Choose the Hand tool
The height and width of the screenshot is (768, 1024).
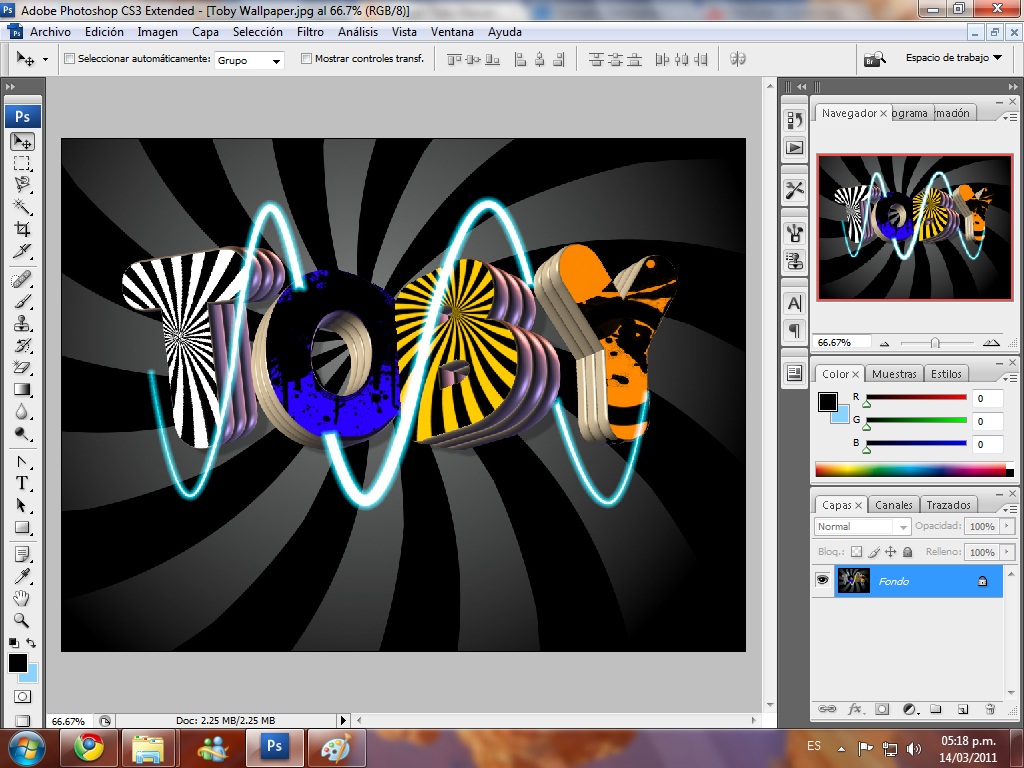(x=22, y=598)
